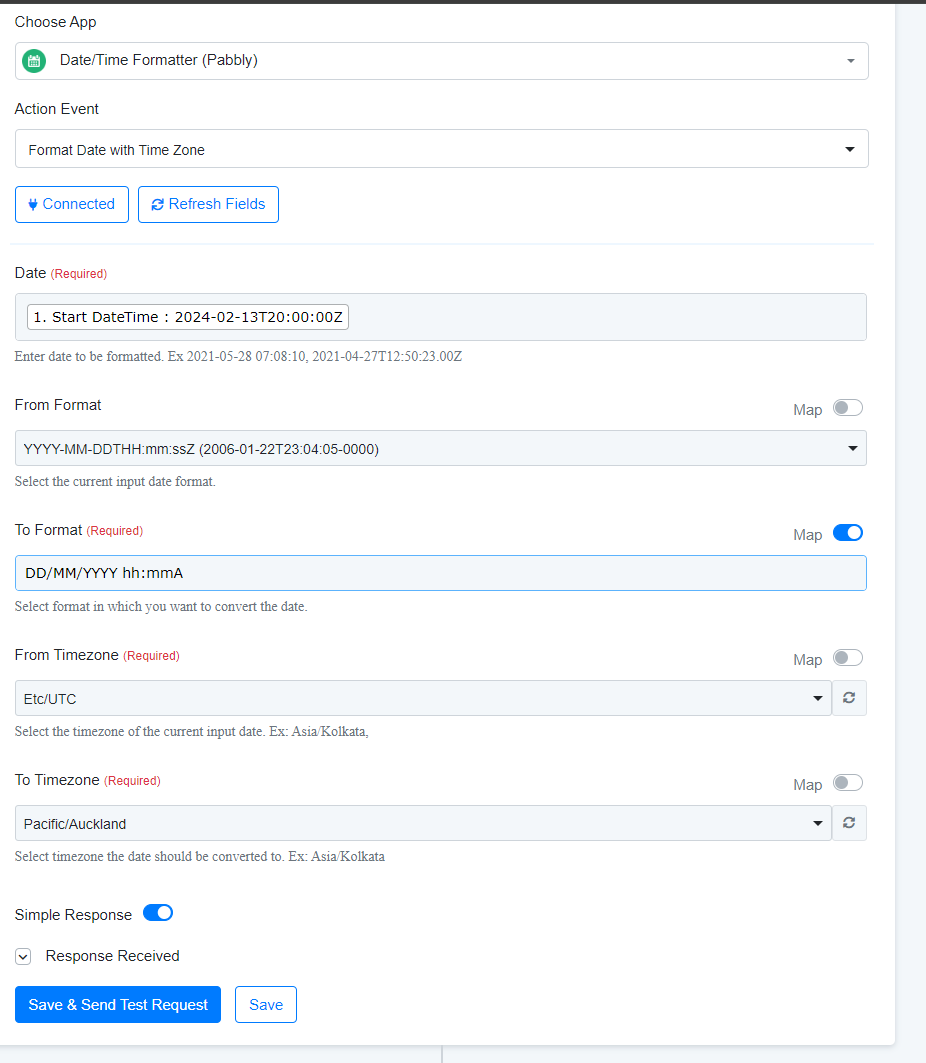Click the plug icon in Connected button
The image size is (926, 1063).
33,204
